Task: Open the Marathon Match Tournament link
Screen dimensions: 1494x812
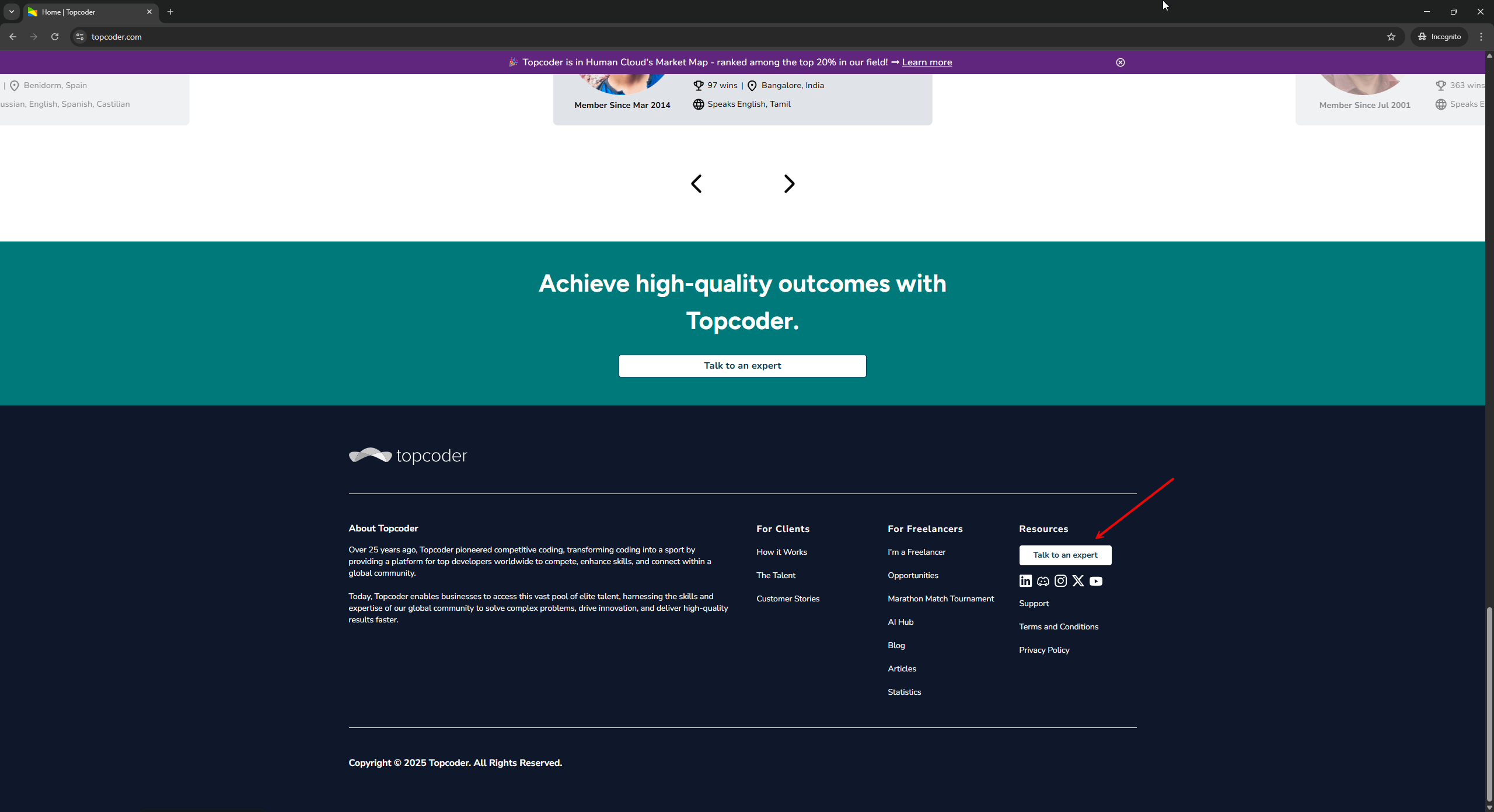Action: click(940, 598)
